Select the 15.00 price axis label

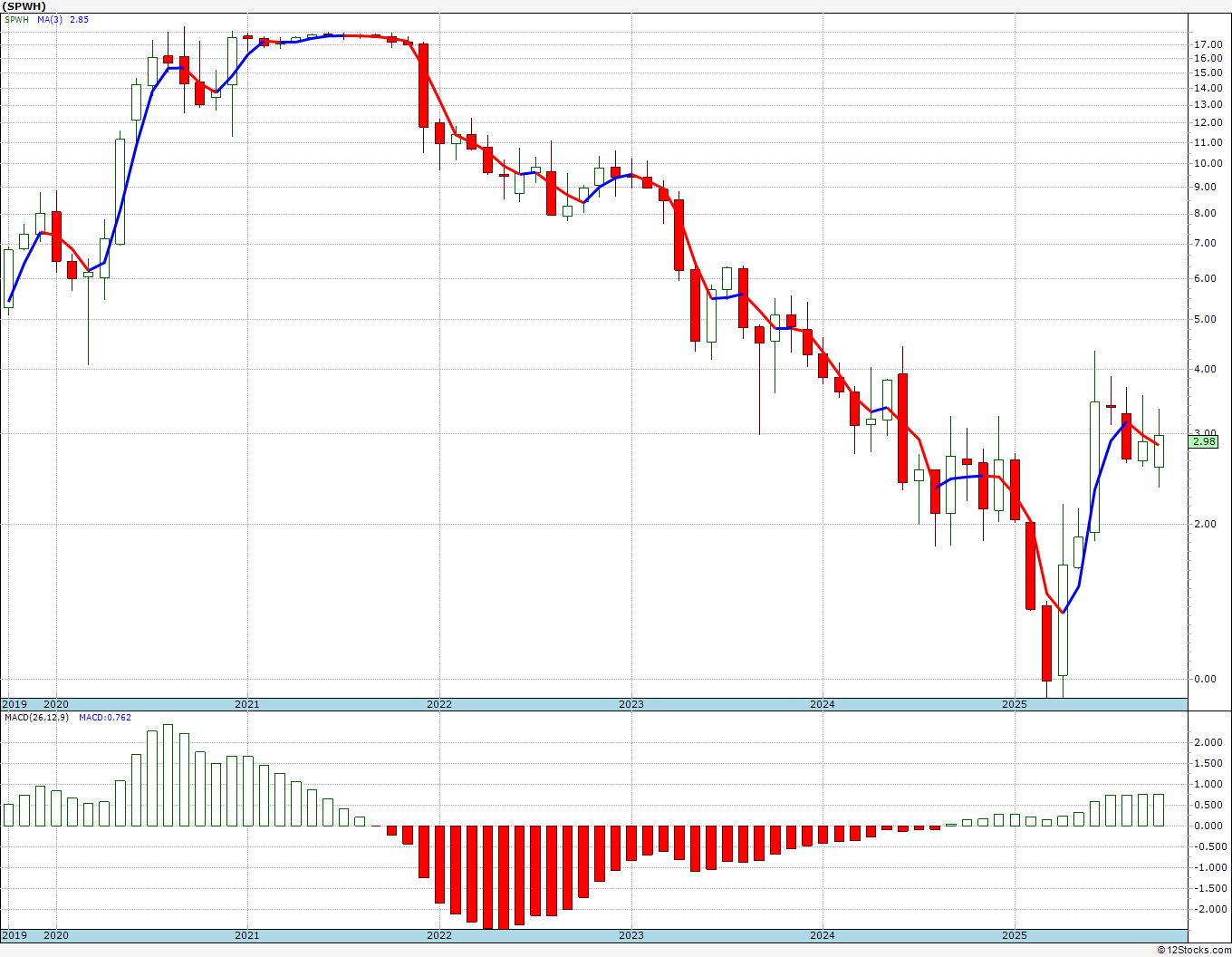click(x=1207, y=72)
